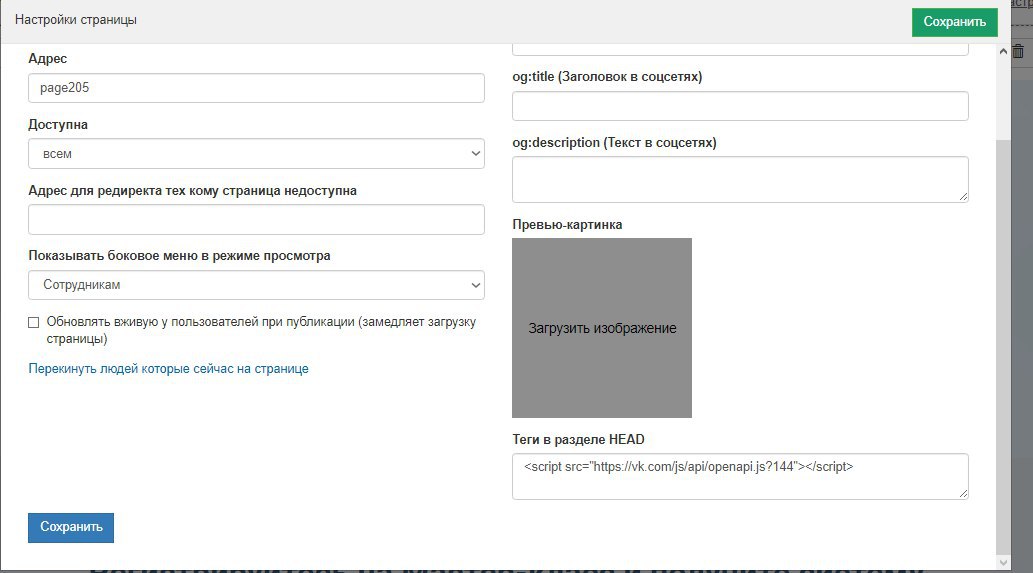Open the Доступна dropdown showing всем
This screenshot has width=1033, height=573.
coord(256,153)
